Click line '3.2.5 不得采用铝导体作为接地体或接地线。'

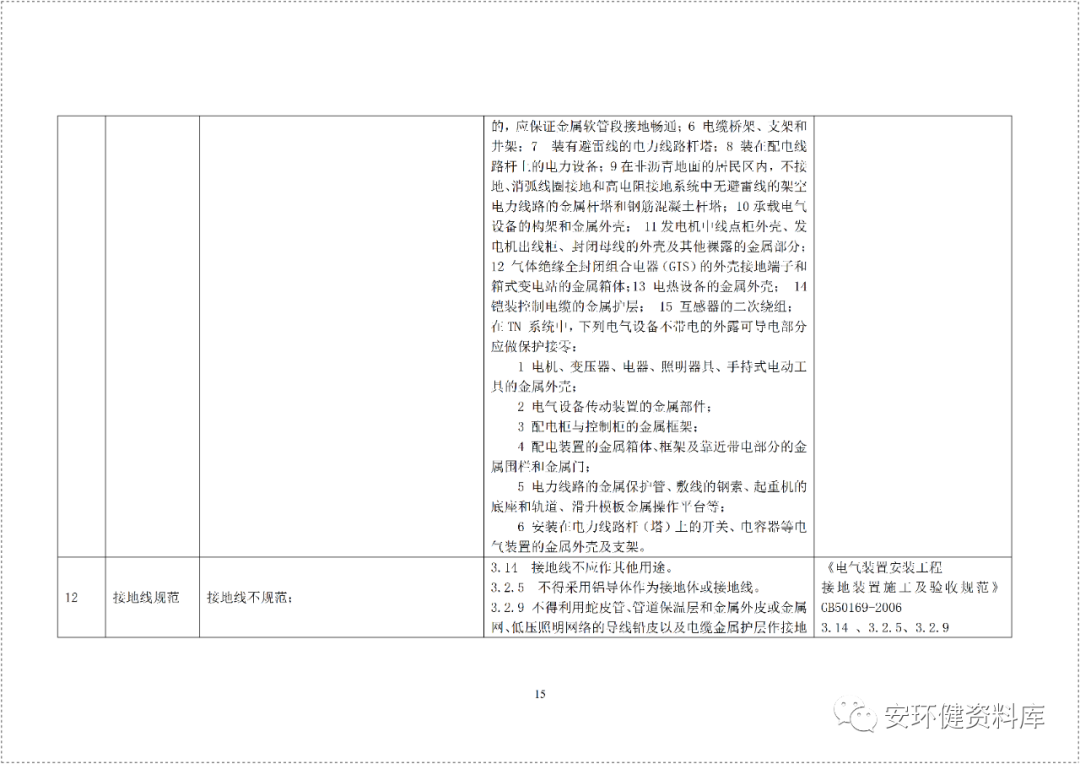[x=626, y=588]
